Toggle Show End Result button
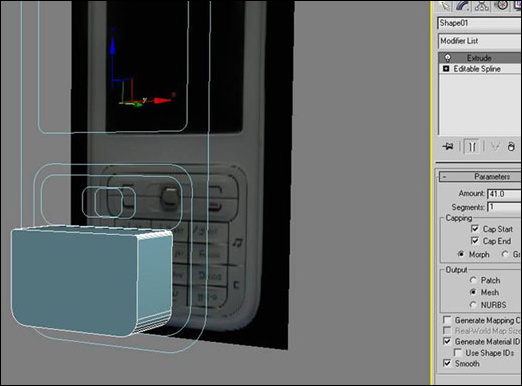This screenshot has width=522, height=386. click(x=472, y=147)
